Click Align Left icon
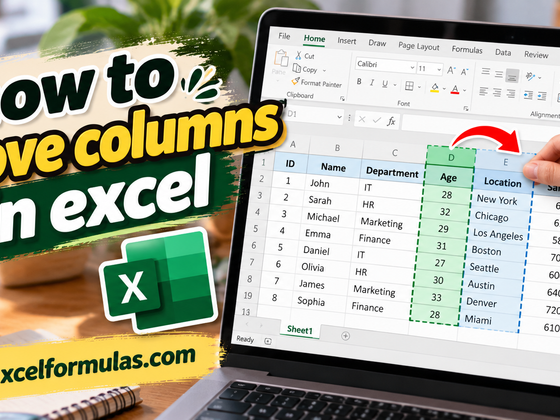 tap(483, 91)
